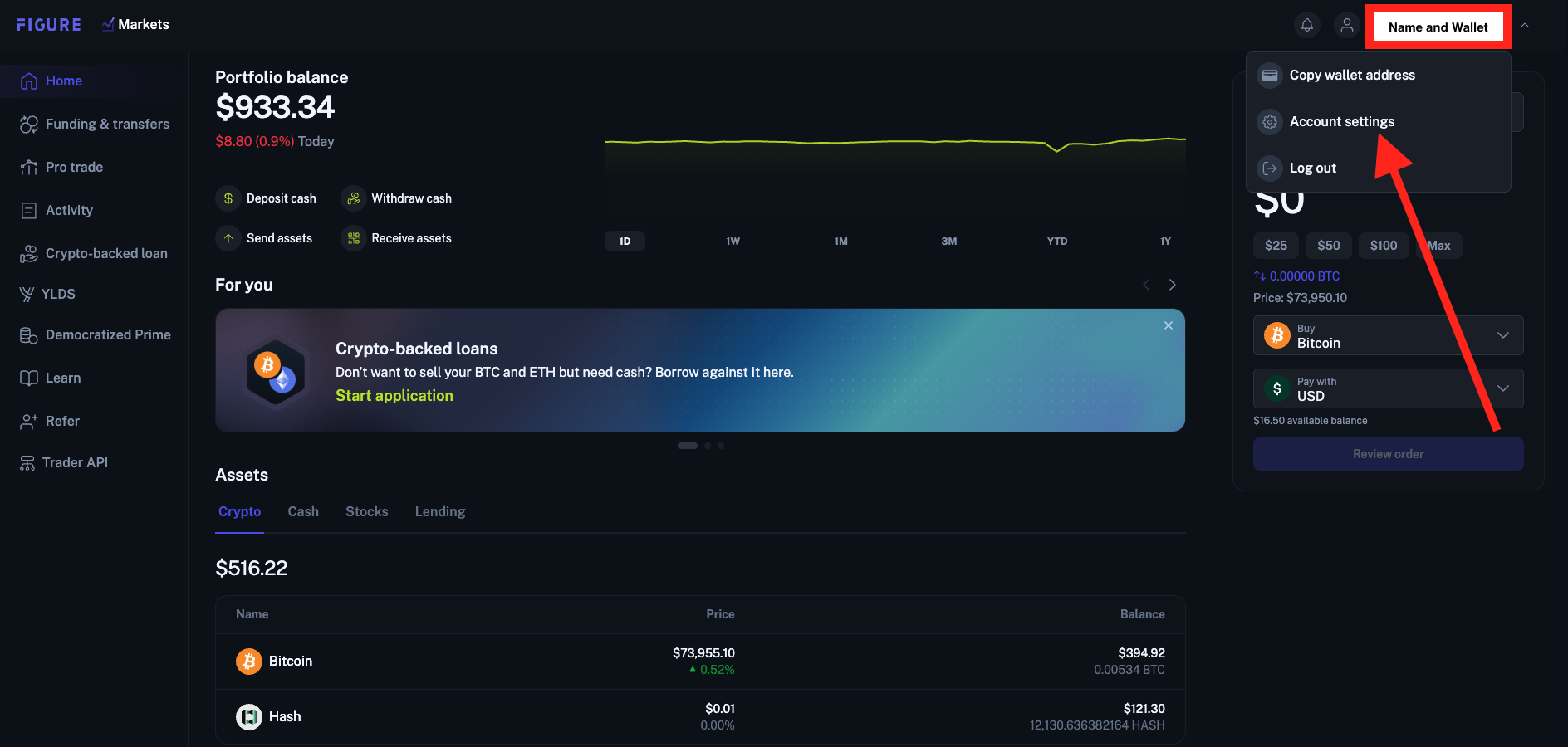
Task: Select the YTD chart range
Action: coord(1057,242)
